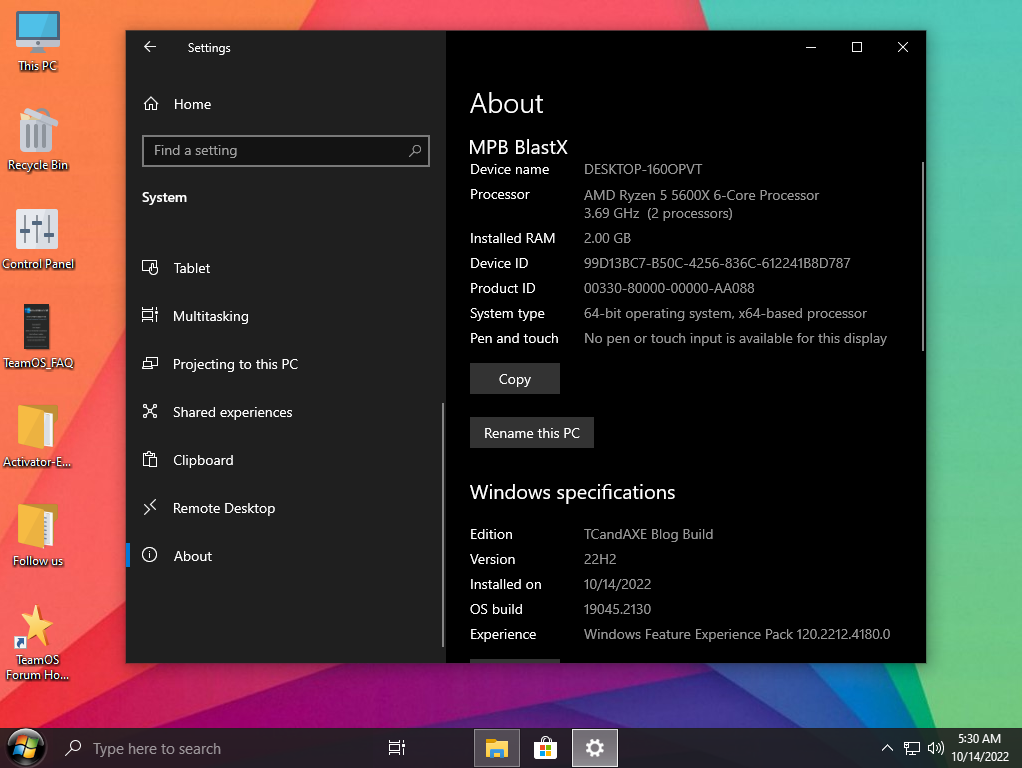Open File Explorer from the taskbar
Image resolution: width=1022 pixels, height=768 pixels.
click(496, 748)
